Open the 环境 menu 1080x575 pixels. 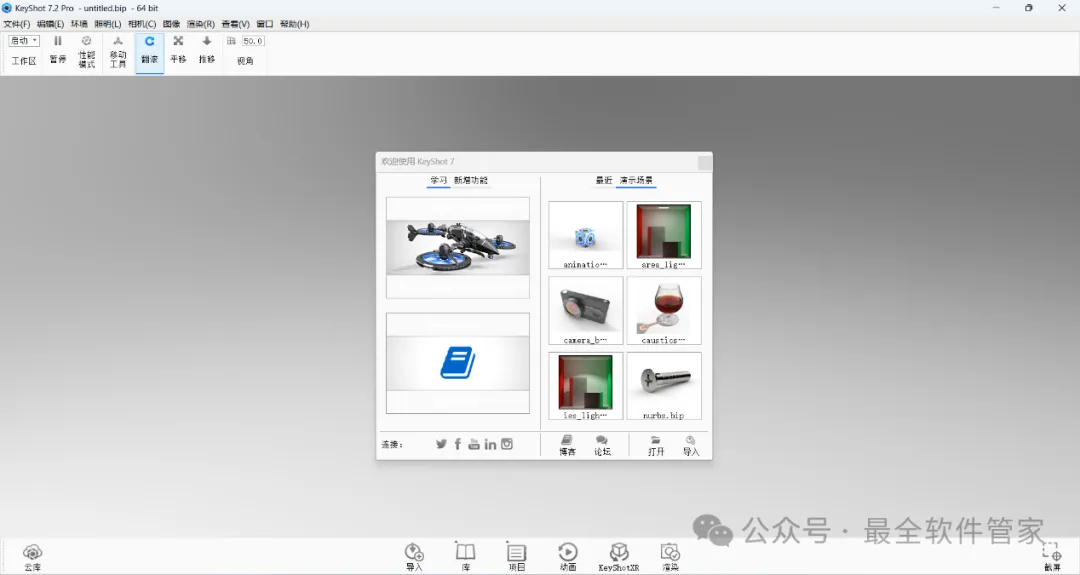(79, 24)
